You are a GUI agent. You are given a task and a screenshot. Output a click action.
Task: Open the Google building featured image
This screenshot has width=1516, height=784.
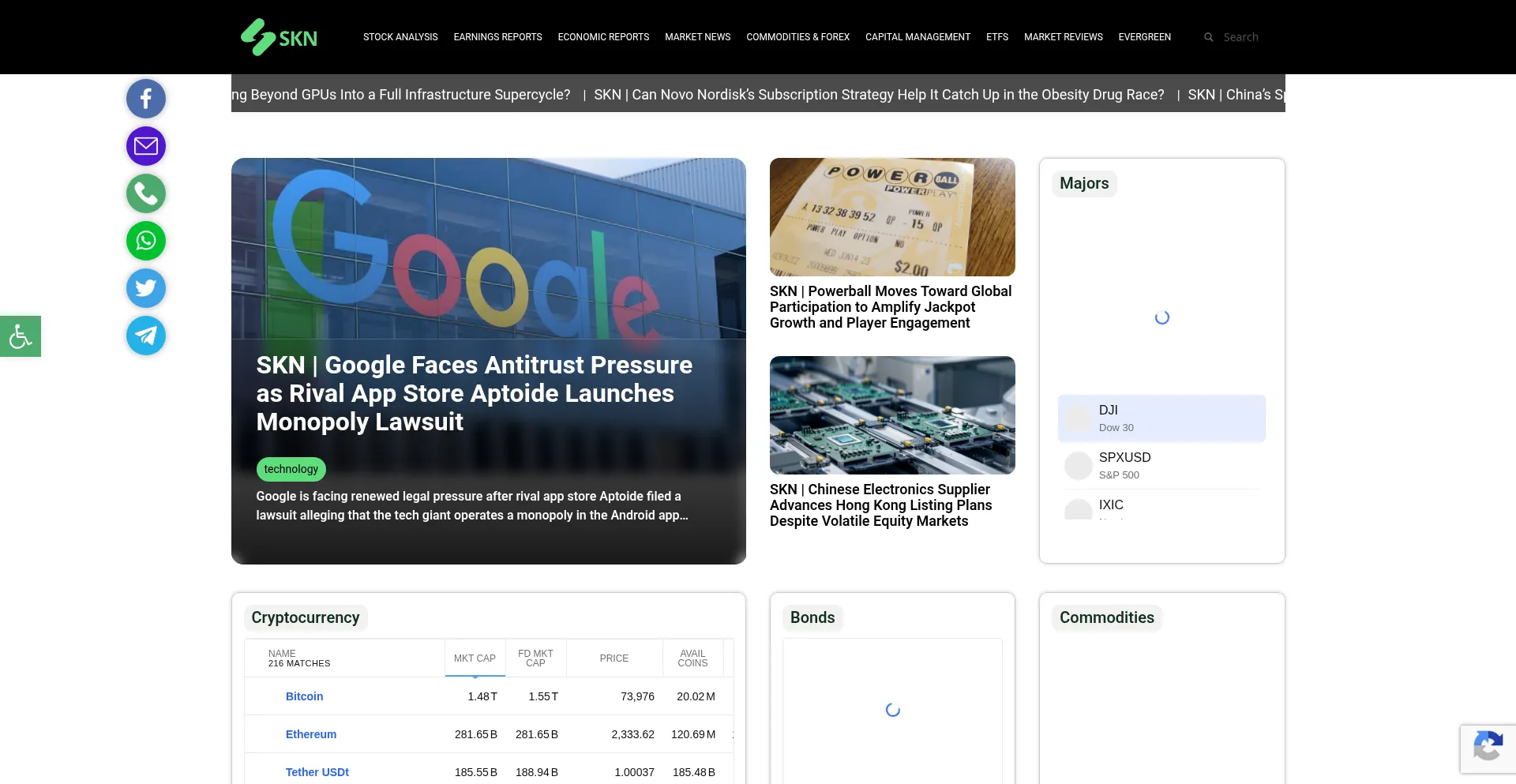click(488, 249)
